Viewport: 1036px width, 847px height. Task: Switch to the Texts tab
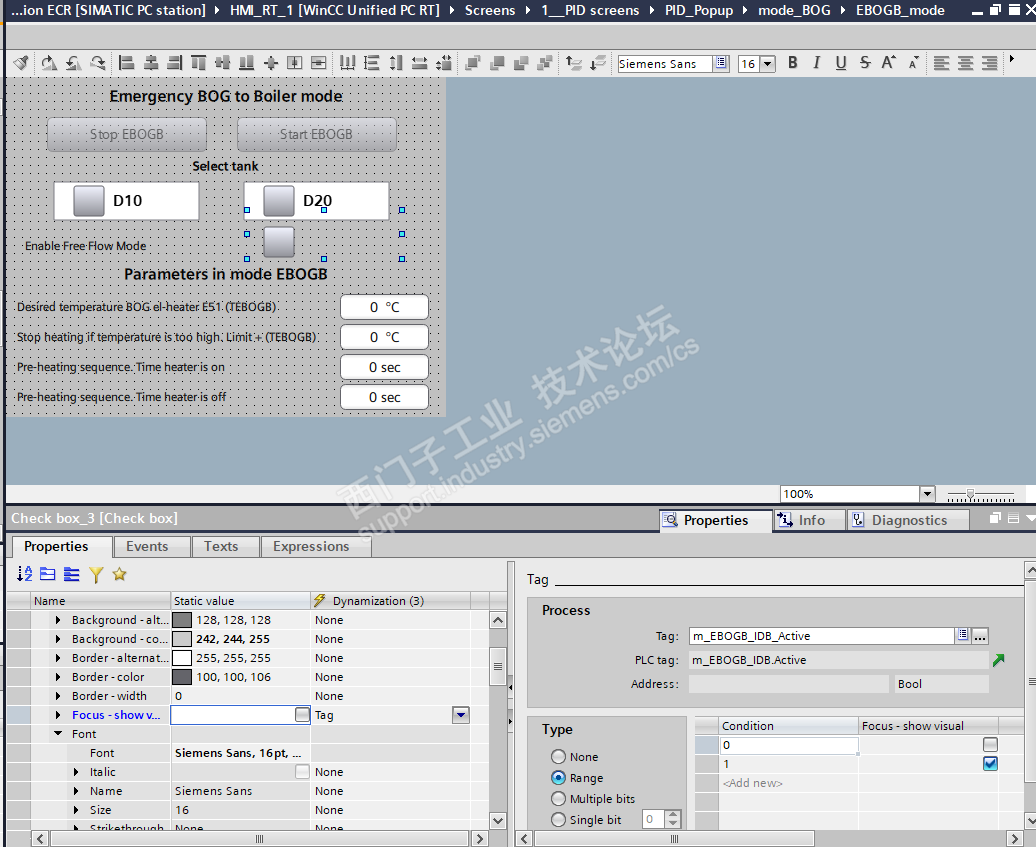pyautogui.click(x=221, y=546)
